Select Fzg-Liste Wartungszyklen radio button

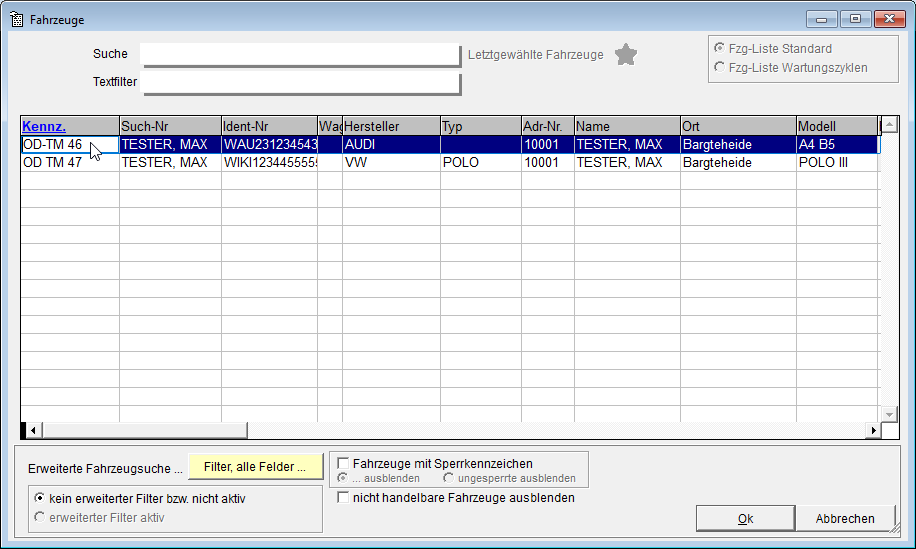click(720, 67)
